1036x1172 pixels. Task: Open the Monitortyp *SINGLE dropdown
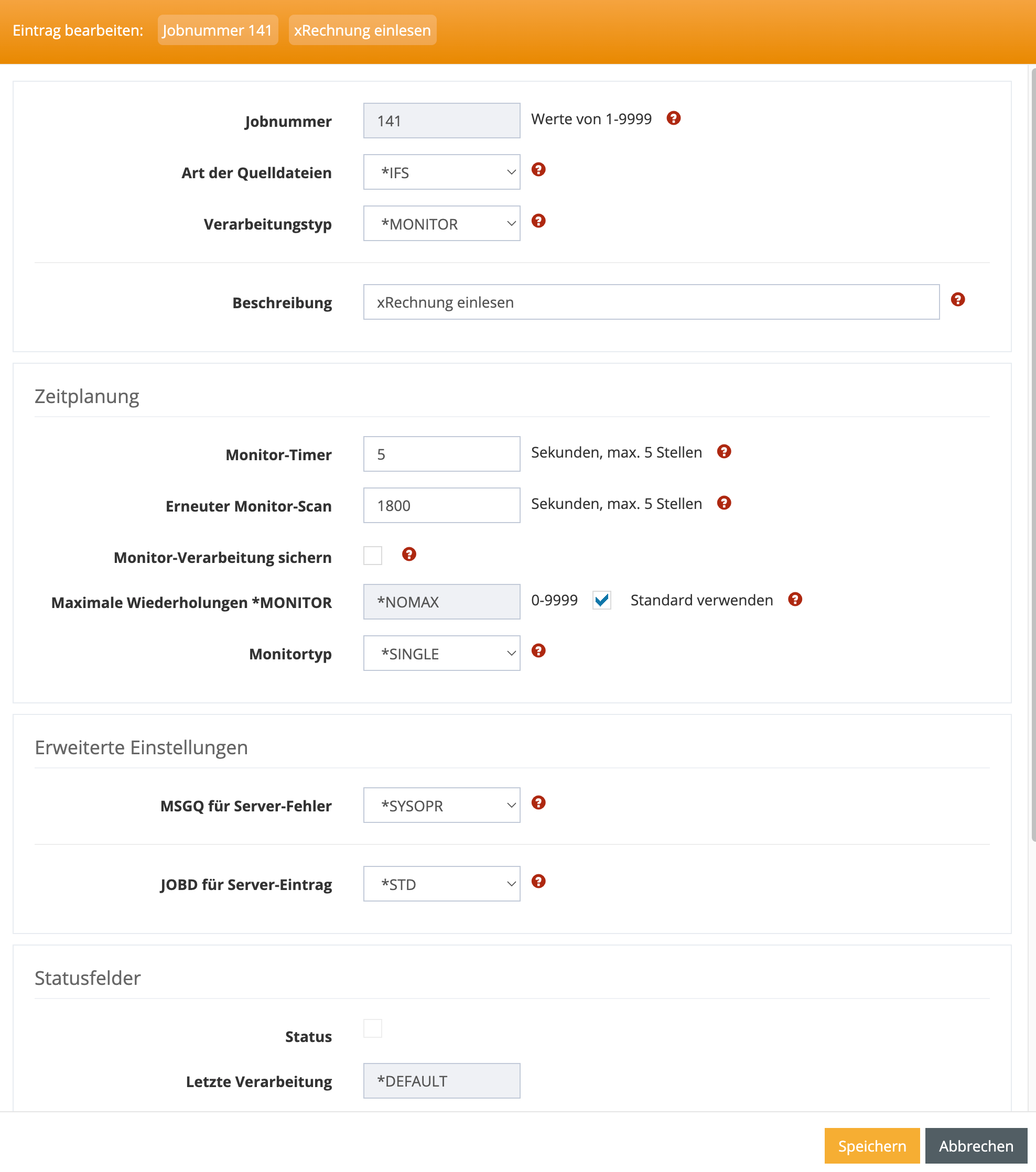[x=441, y=653]
